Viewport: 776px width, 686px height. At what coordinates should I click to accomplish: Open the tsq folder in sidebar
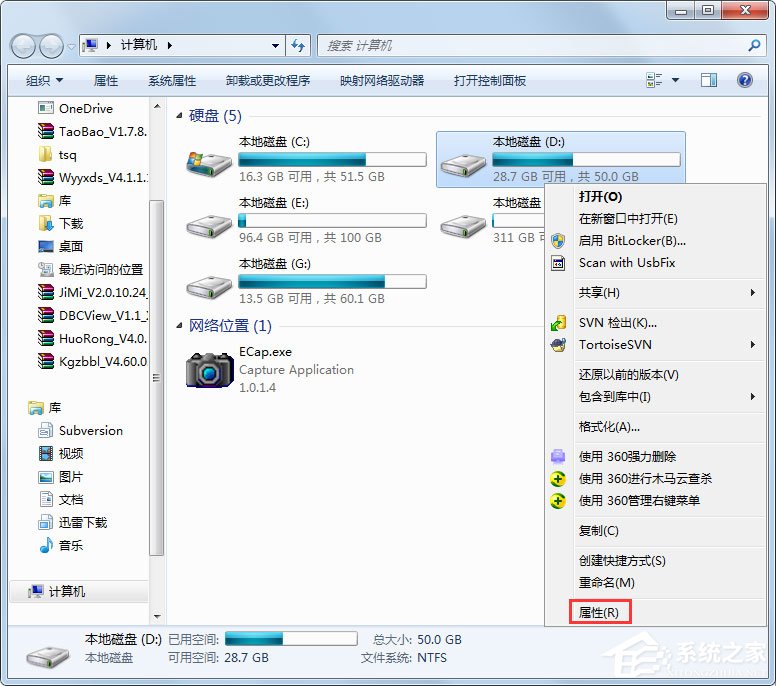coord(57,154)
